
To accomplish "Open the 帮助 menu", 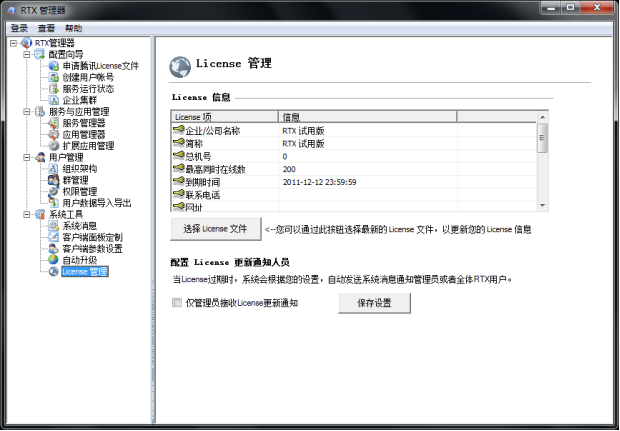I will coord(74,28).
